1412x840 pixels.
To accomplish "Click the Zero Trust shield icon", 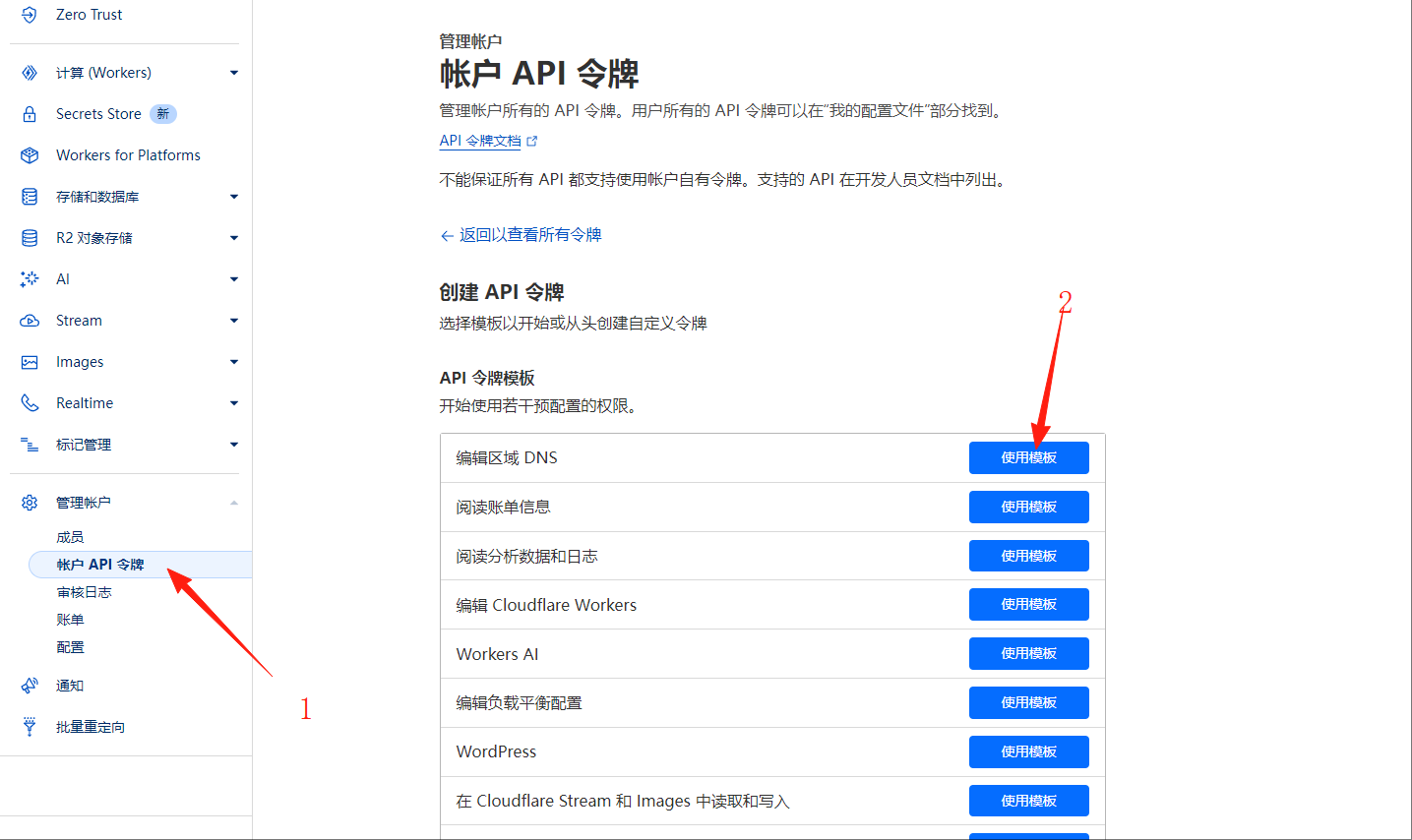I will (30, 15).
